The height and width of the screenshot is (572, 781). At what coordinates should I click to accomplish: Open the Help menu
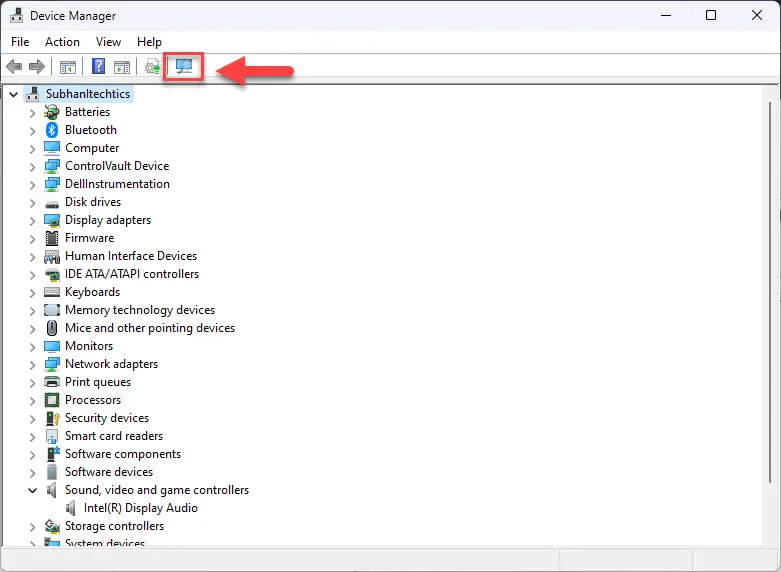pyautogui.click(x=149, y=42)
